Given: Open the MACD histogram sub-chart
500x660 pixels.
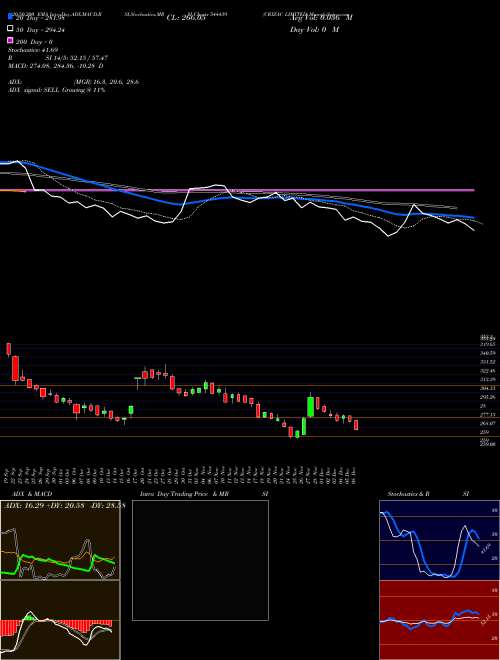Looking at the screenshot, I should (x=60, y=620).
